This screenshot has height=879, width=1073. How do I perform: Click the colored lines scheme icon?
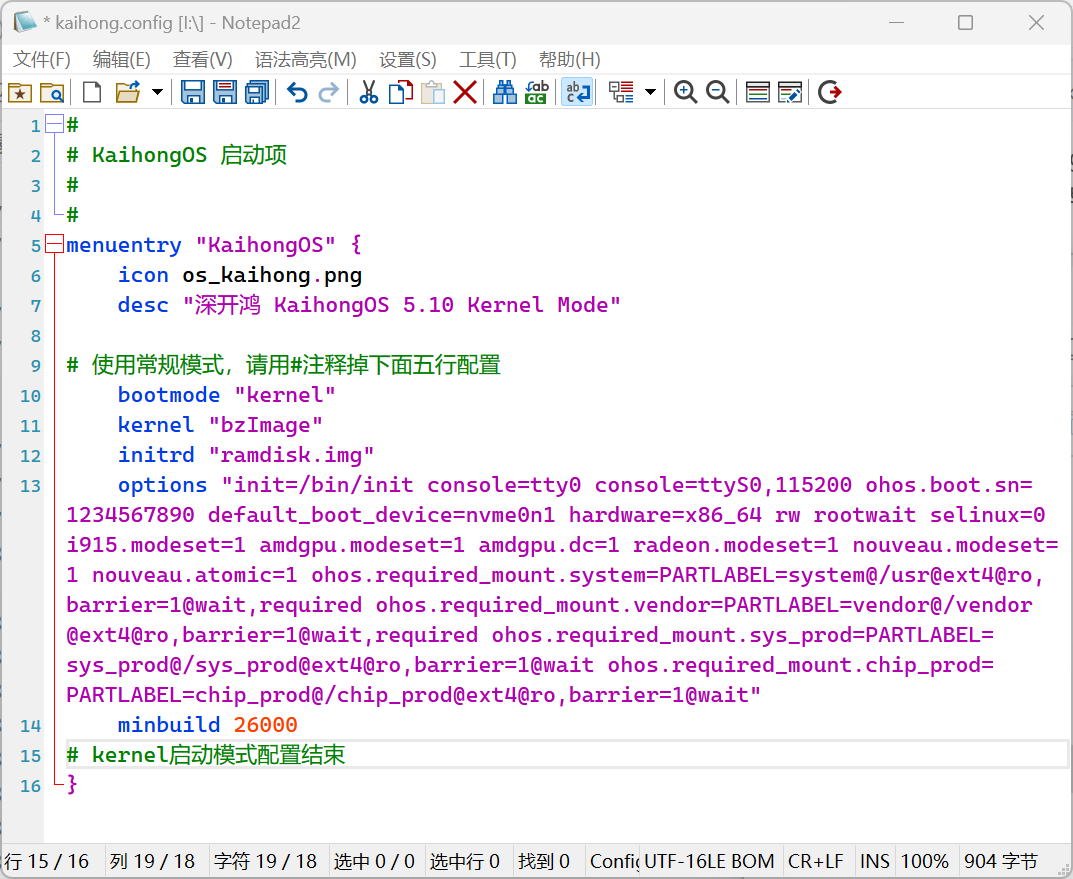click(x=758, y=92)
